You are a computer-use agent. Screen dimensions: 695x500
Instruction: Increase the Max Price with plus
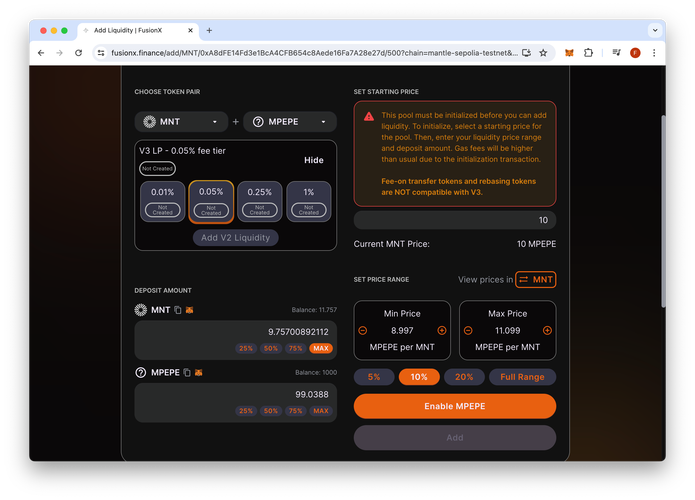(546, 330)
